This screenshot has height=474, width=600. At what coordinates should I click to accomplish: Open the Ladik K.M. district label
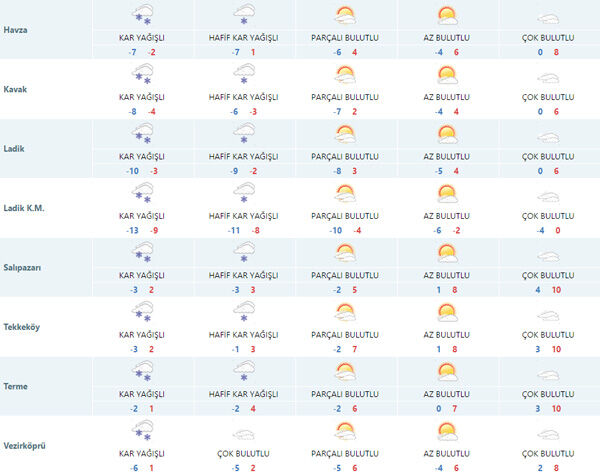click(x=25, y=207)
